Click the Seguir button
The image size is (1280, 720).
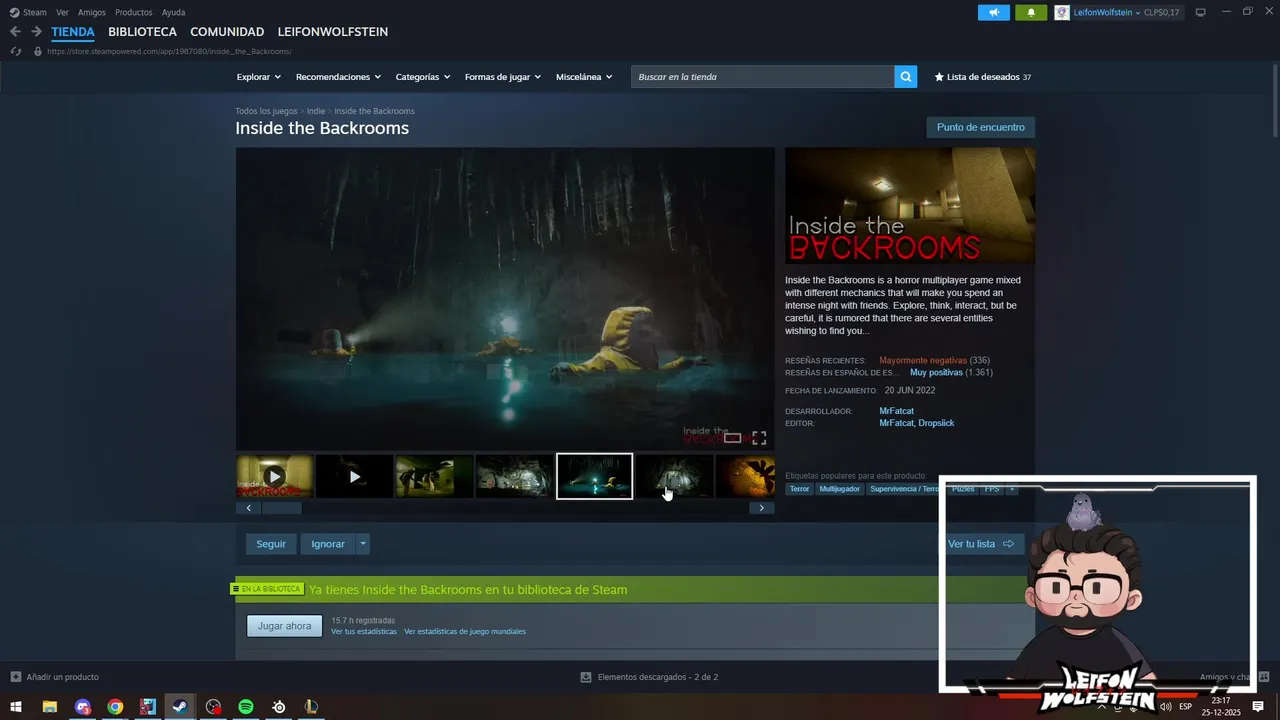(x=271, y=544)
